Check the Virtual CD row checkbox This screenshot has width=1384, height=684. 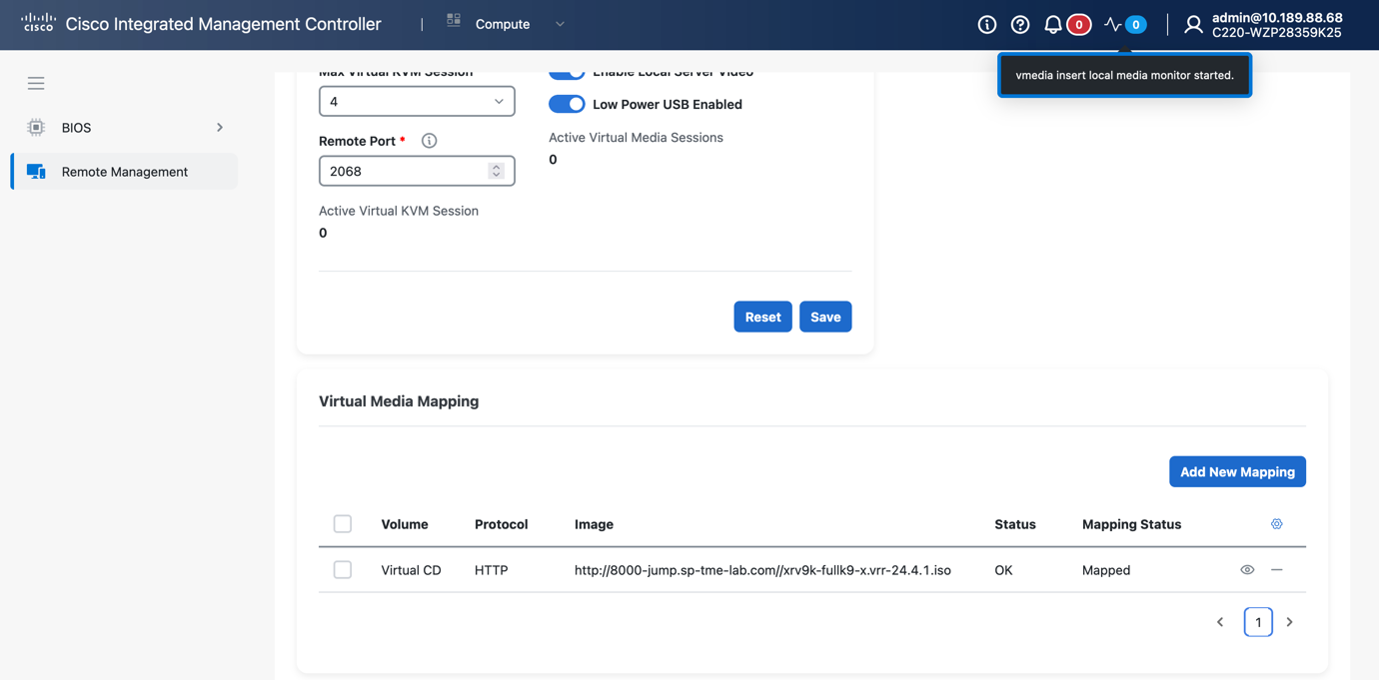click(x=342, y=570)
